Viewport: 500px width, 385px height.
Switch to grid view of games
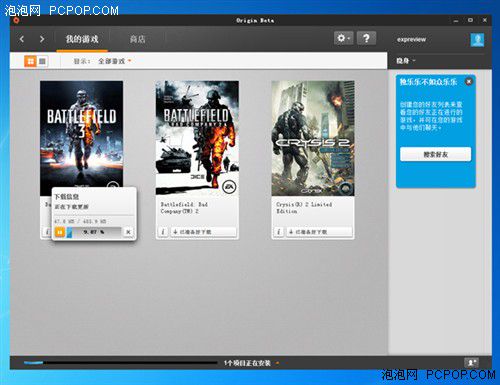pos(30,61)
